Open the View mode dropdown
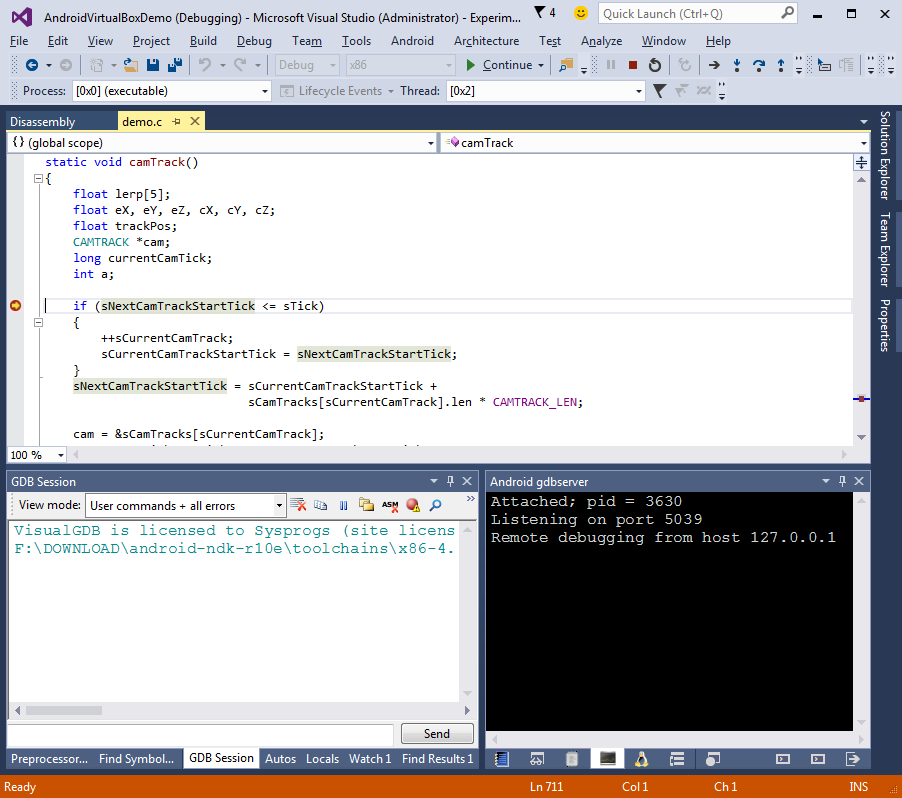The height and width of the screenshot is (798, 902). tap(279, 506)
